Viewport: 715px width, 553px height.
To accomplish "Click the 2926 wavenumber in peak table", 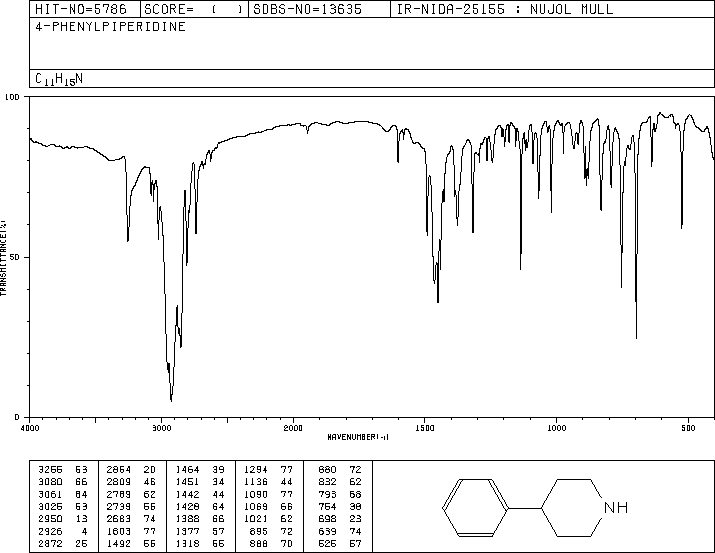I will (x=50, y=532).
